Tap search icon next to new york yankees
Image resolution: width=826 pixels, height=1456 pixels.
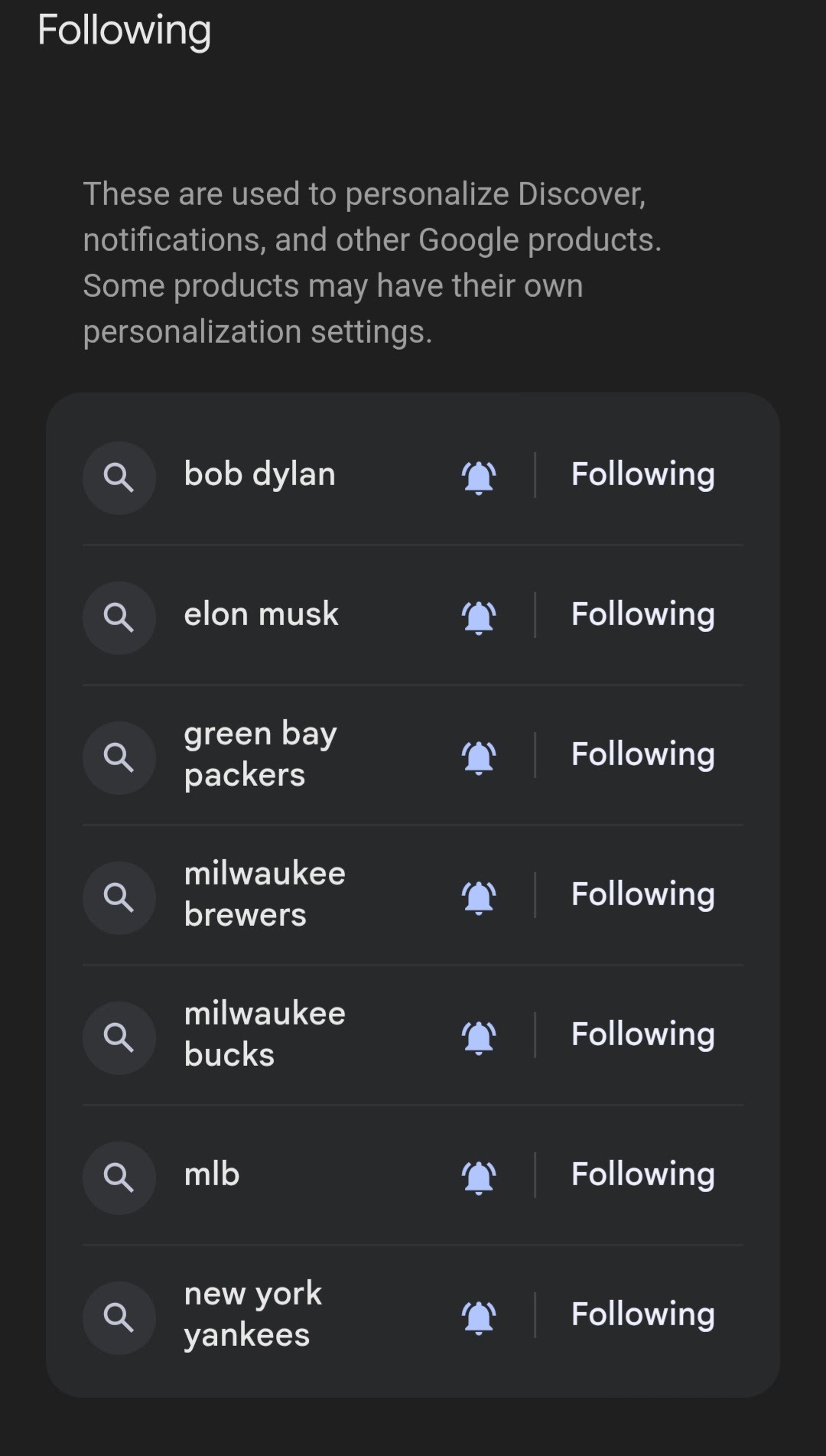point(119,1318)
